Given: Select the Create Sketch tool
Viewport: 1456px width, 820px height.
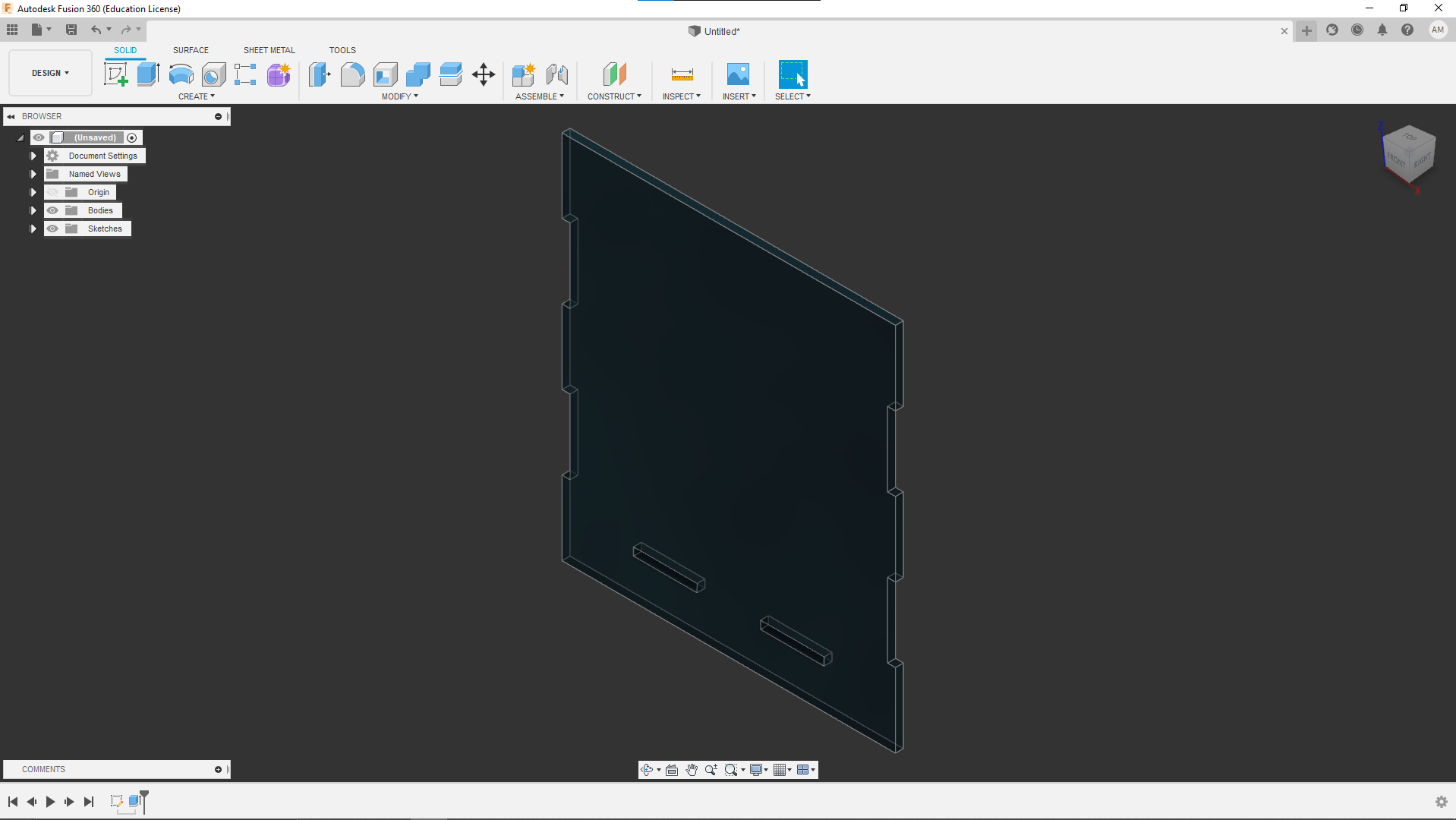Looking at the screenshot, I should coord(115,74).
